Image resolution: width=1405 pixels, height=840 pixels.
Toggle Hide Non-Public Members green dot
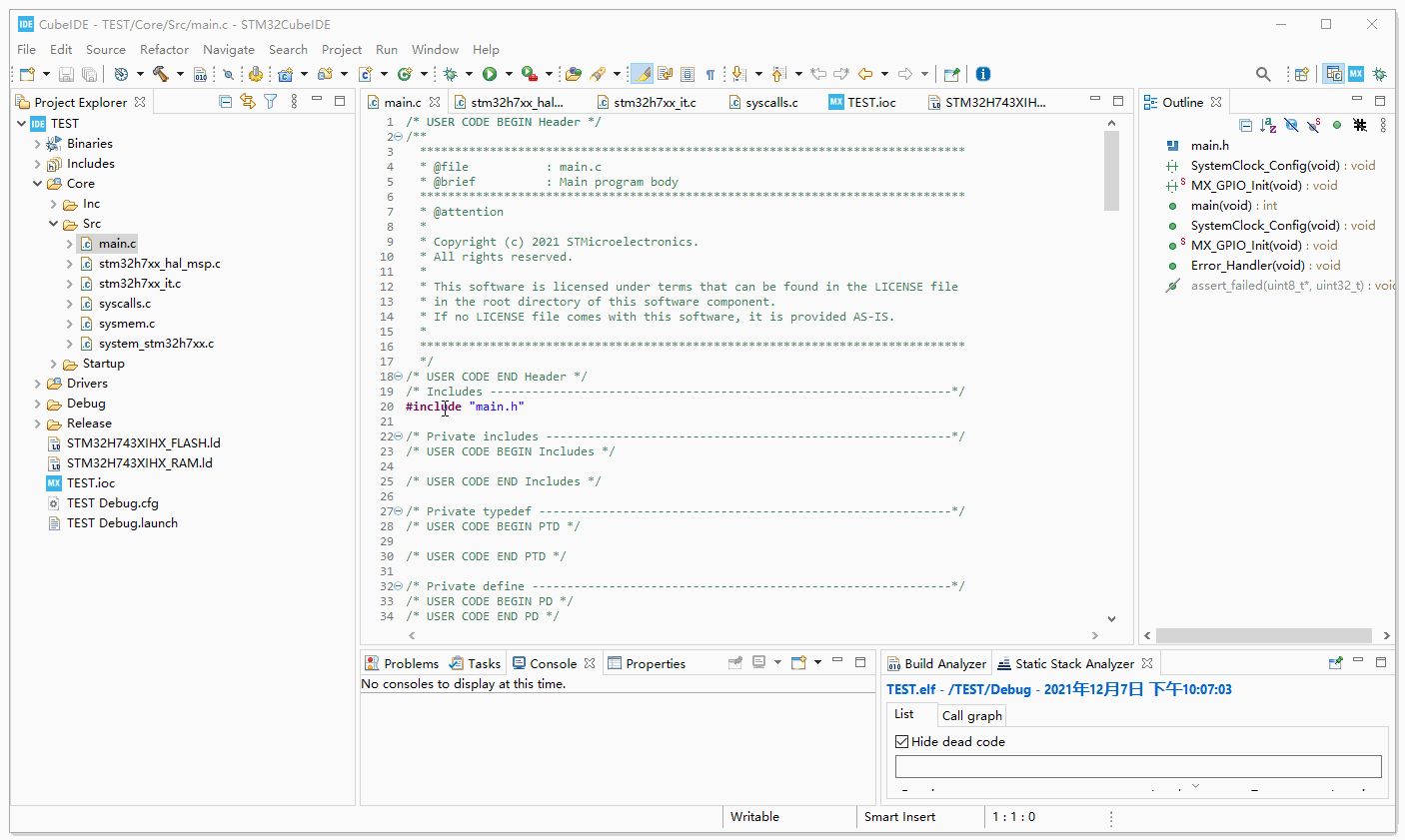pos(1337,125)
